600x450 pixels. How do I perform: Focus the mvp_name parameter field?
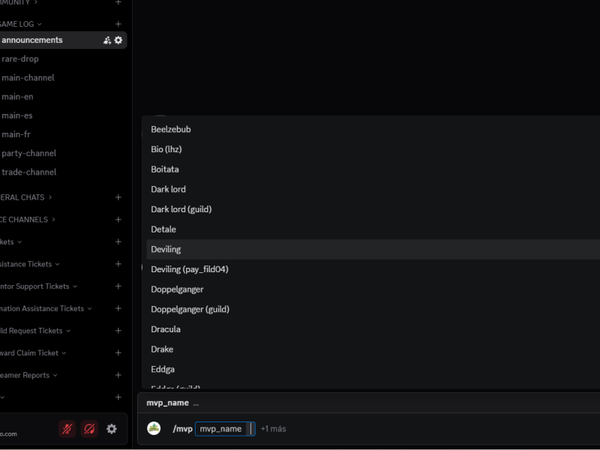[225, 429]
